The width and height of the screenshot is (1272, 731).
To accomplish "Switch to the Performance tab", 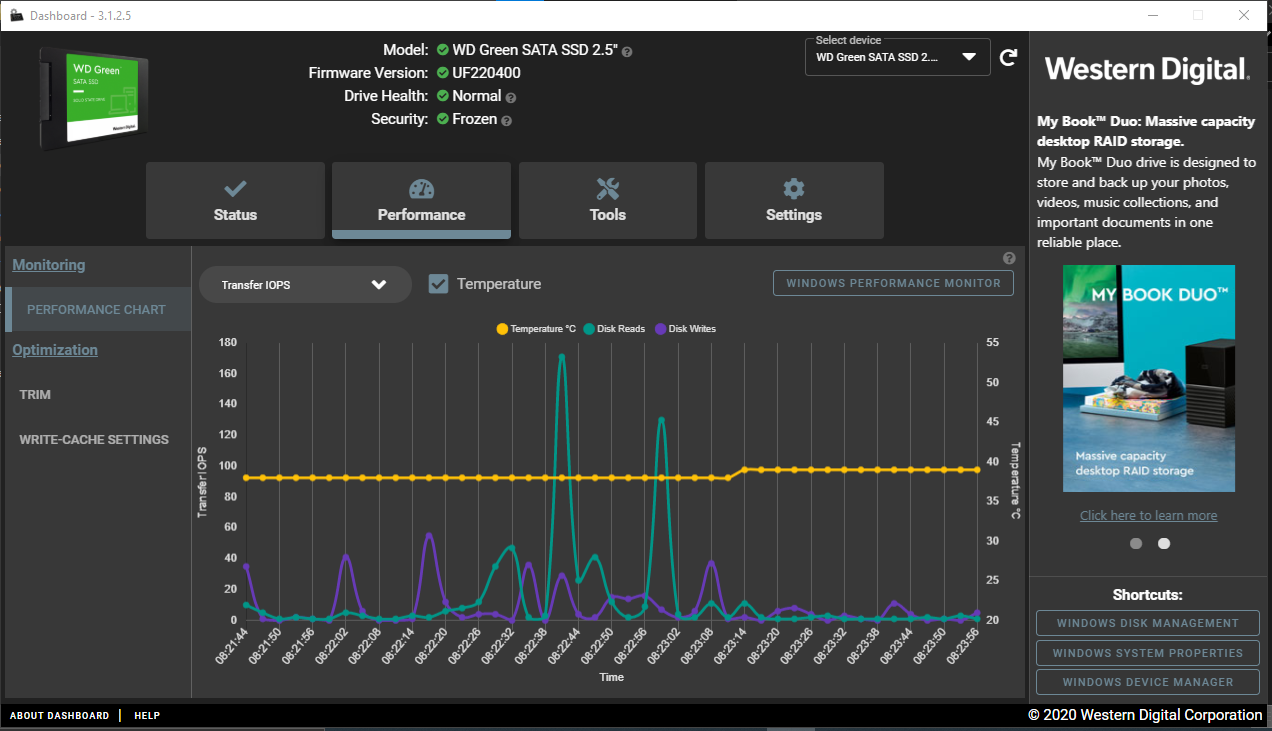I will coord(421,200).
